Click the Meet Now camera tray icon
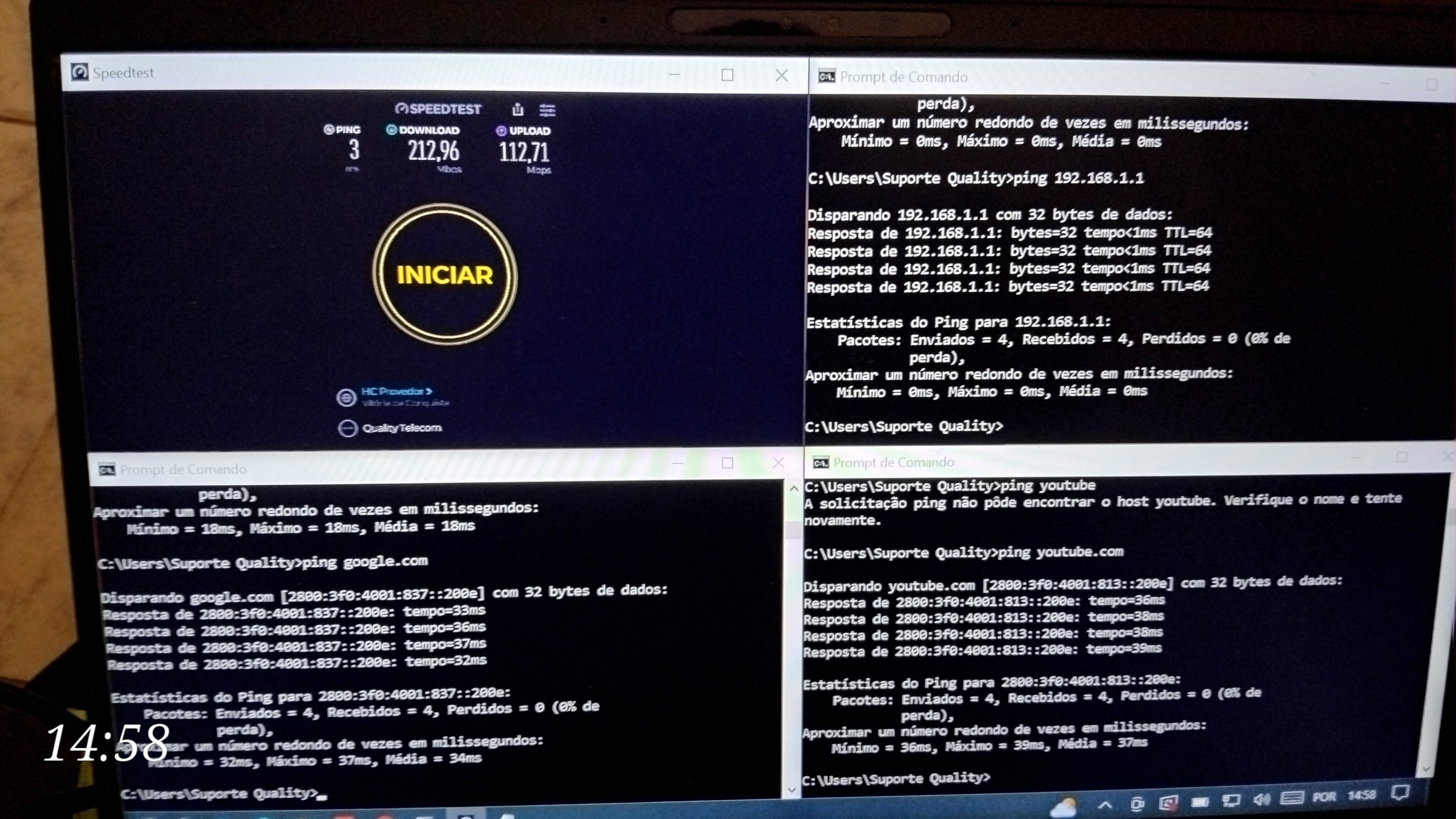 tap(1137, 803)
